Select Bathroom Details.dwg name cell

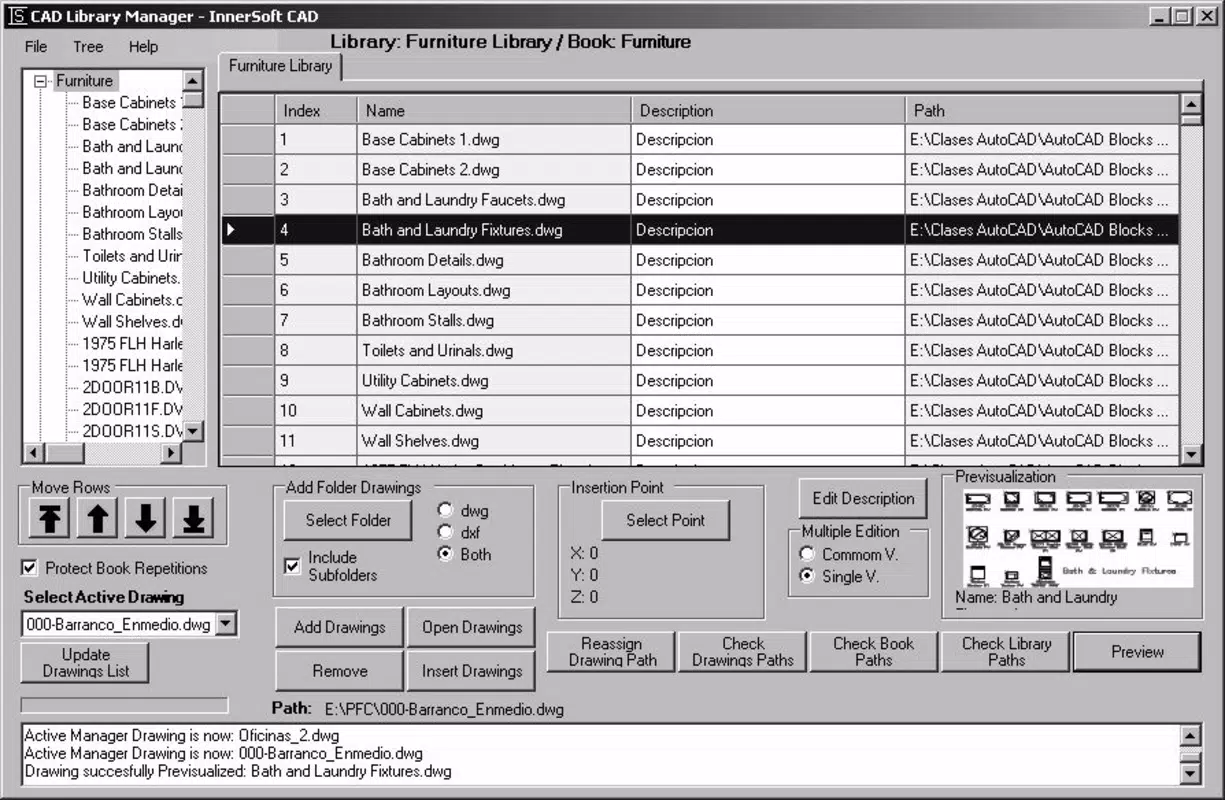coord(494,260)
